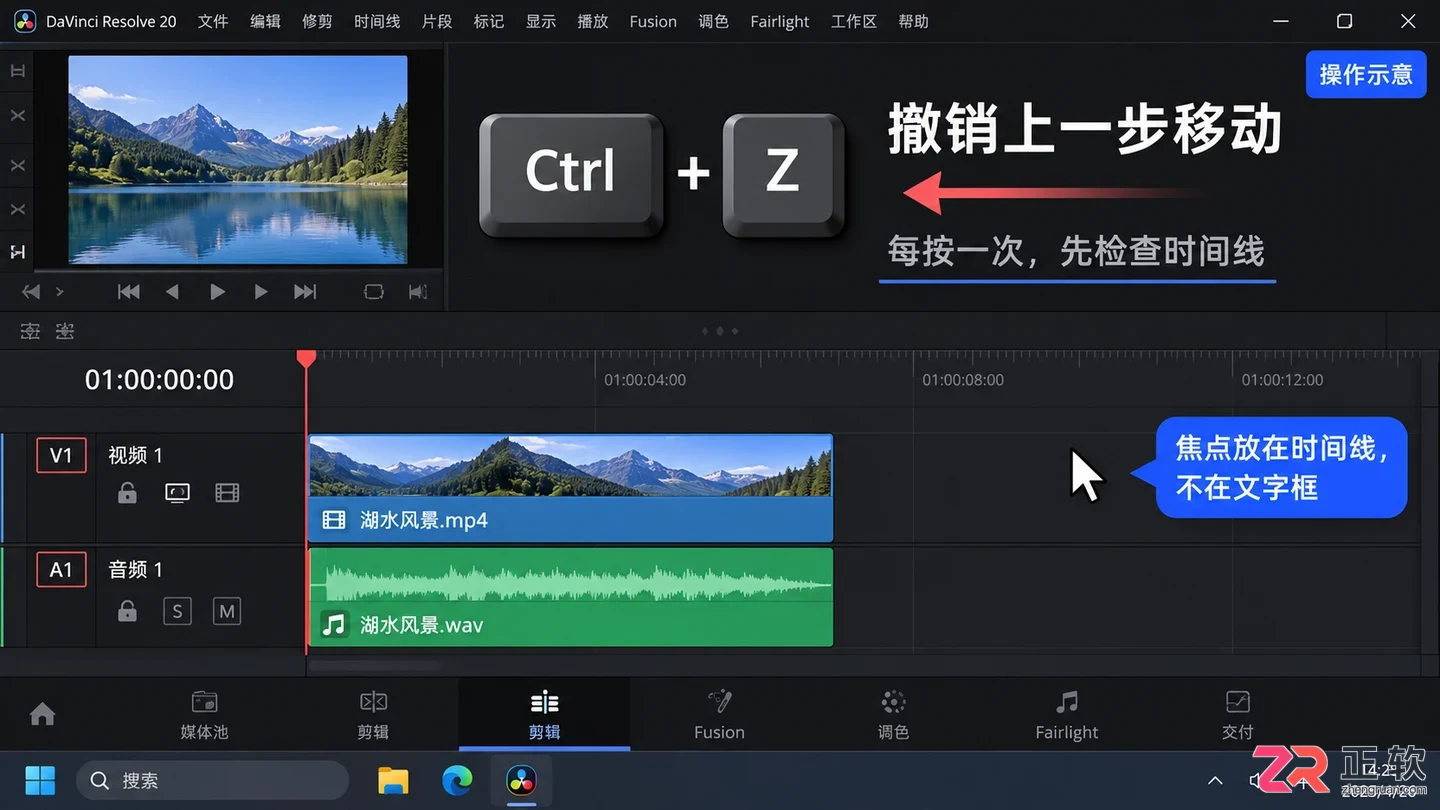Image resolution: width=1440 pixels, height=810 pixels.
Task: Toggle loop playback in the viewer
Action: point(374,292)
